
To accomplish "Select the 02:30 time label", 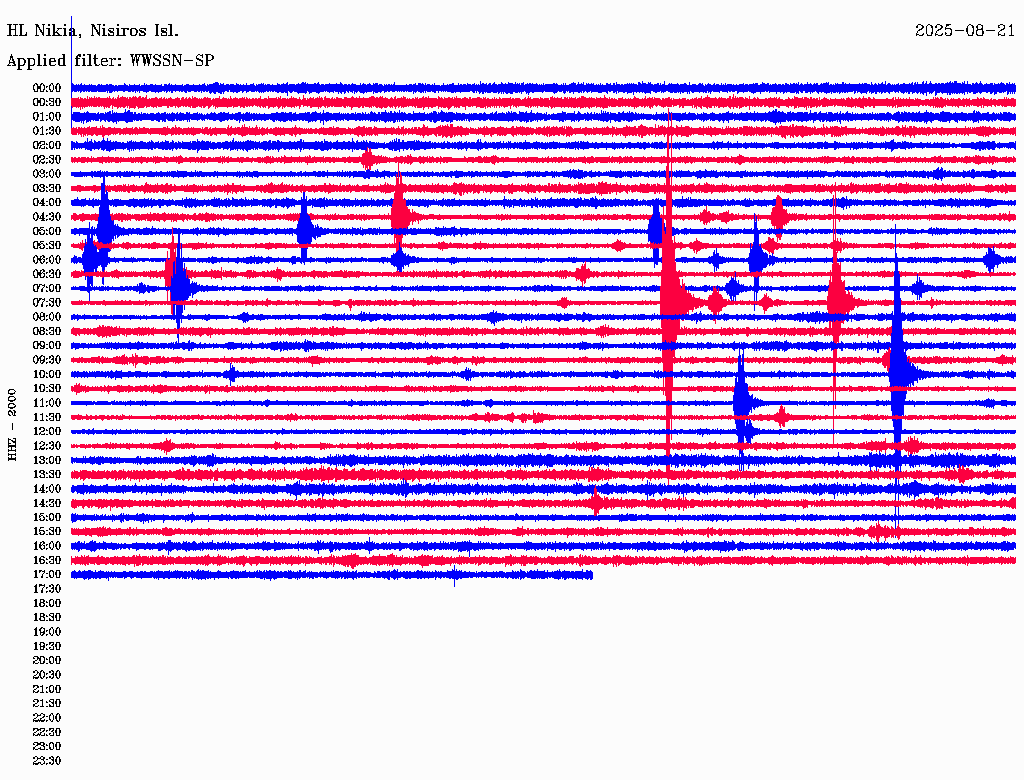I will 47,159.
